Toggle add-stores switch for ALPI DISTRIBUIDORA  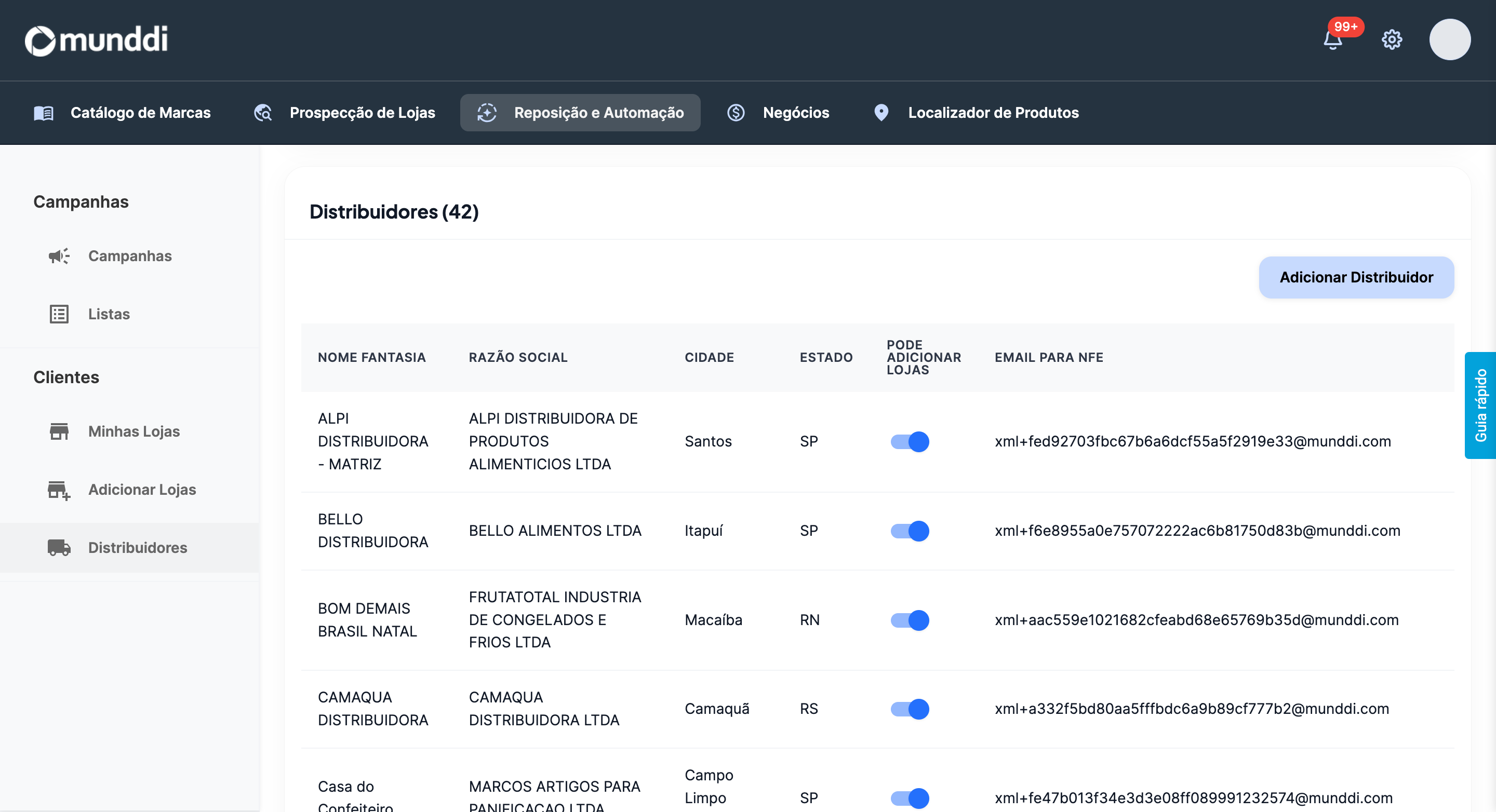(910, 442)
